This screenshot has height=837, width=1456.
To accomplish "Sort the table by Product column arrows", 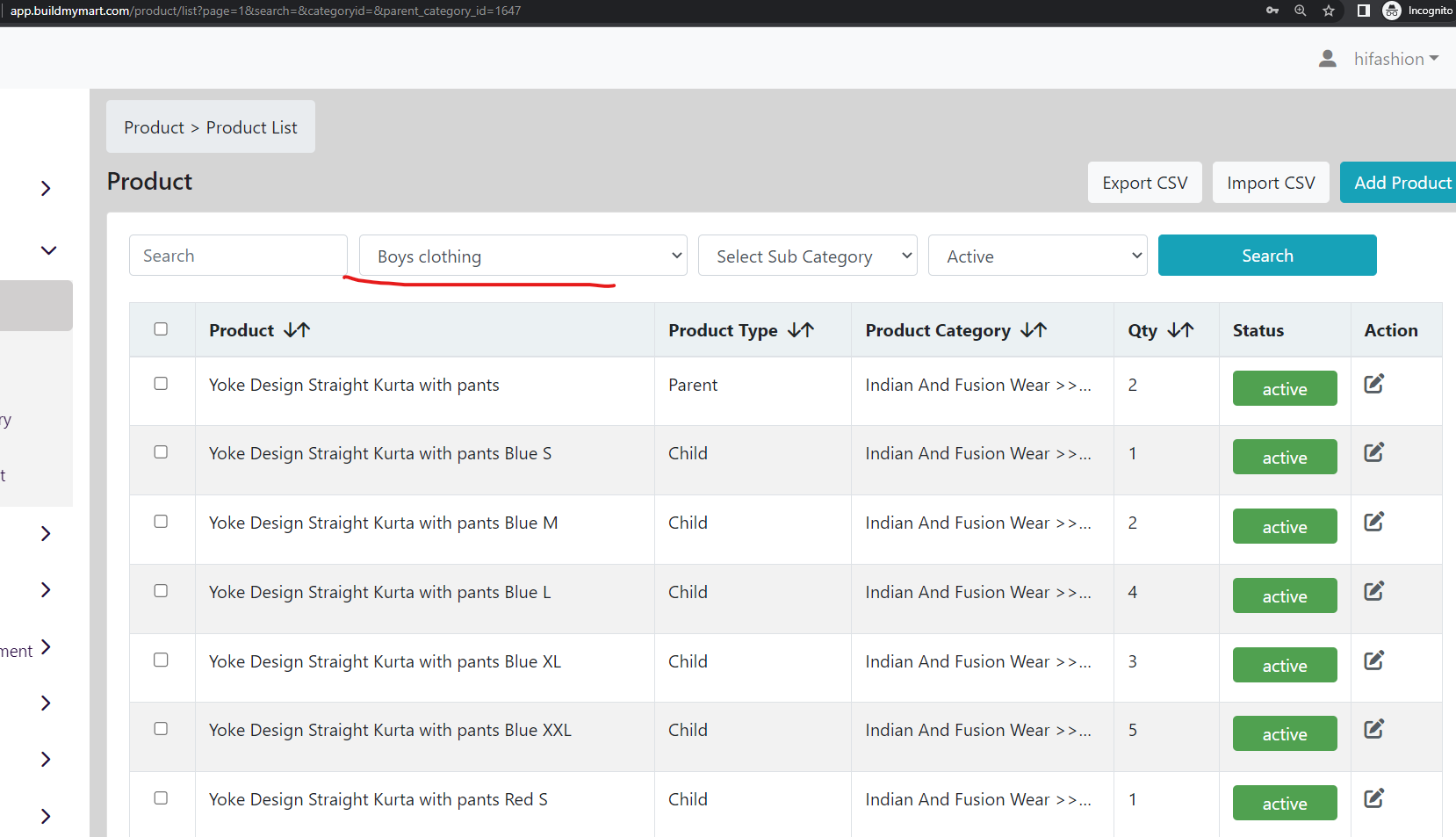I will pos(297,330).
